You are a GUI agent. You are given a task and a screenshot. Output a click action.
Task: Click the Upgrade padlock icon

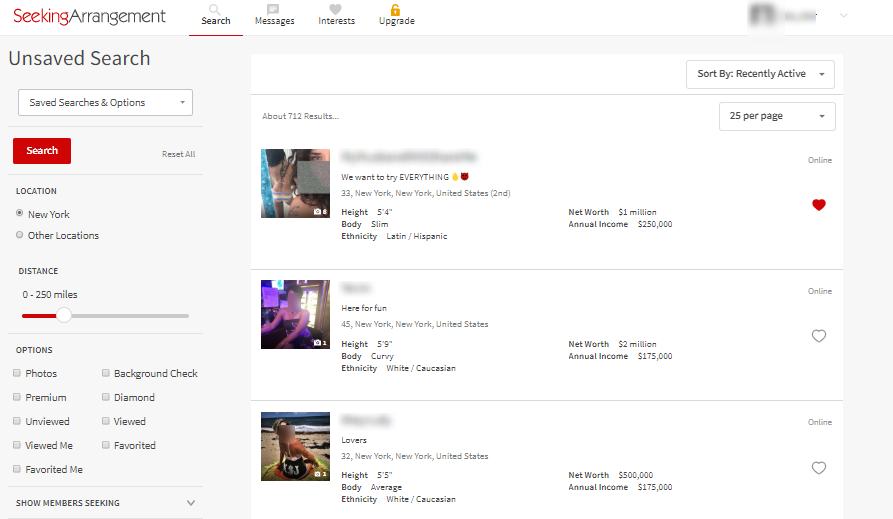click(x=396, y=9)
